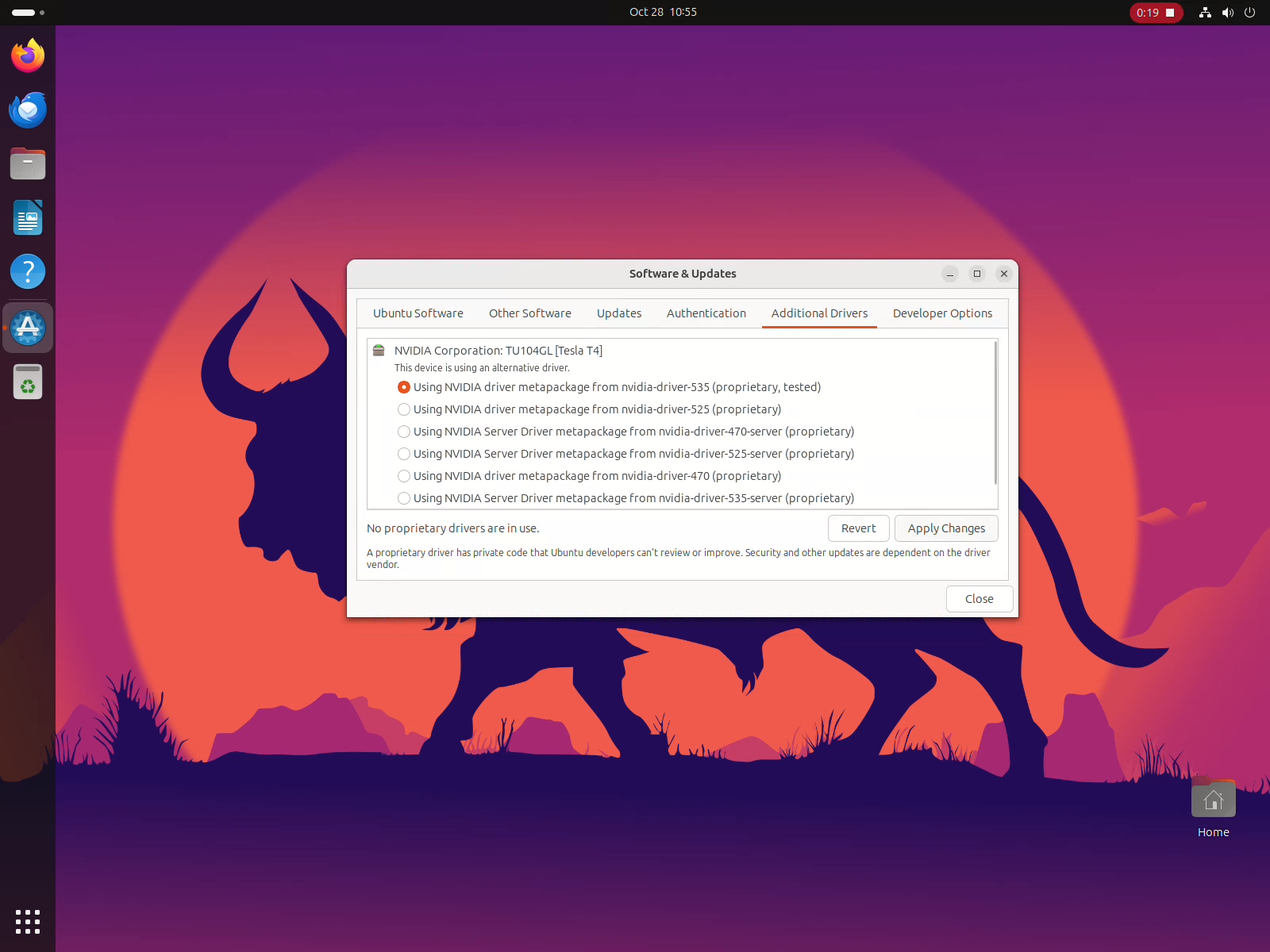
Task: Close the window with the X button
Action: pos(1004,274)
